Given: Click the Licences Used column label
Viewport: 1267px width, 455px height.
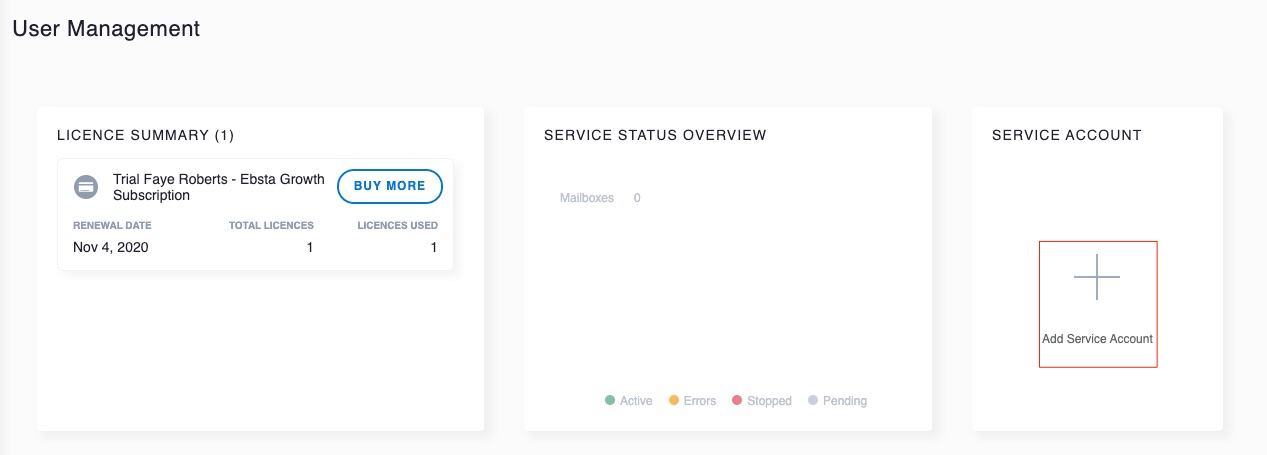Looking at the screenshot, I should [x=397, y=226].
